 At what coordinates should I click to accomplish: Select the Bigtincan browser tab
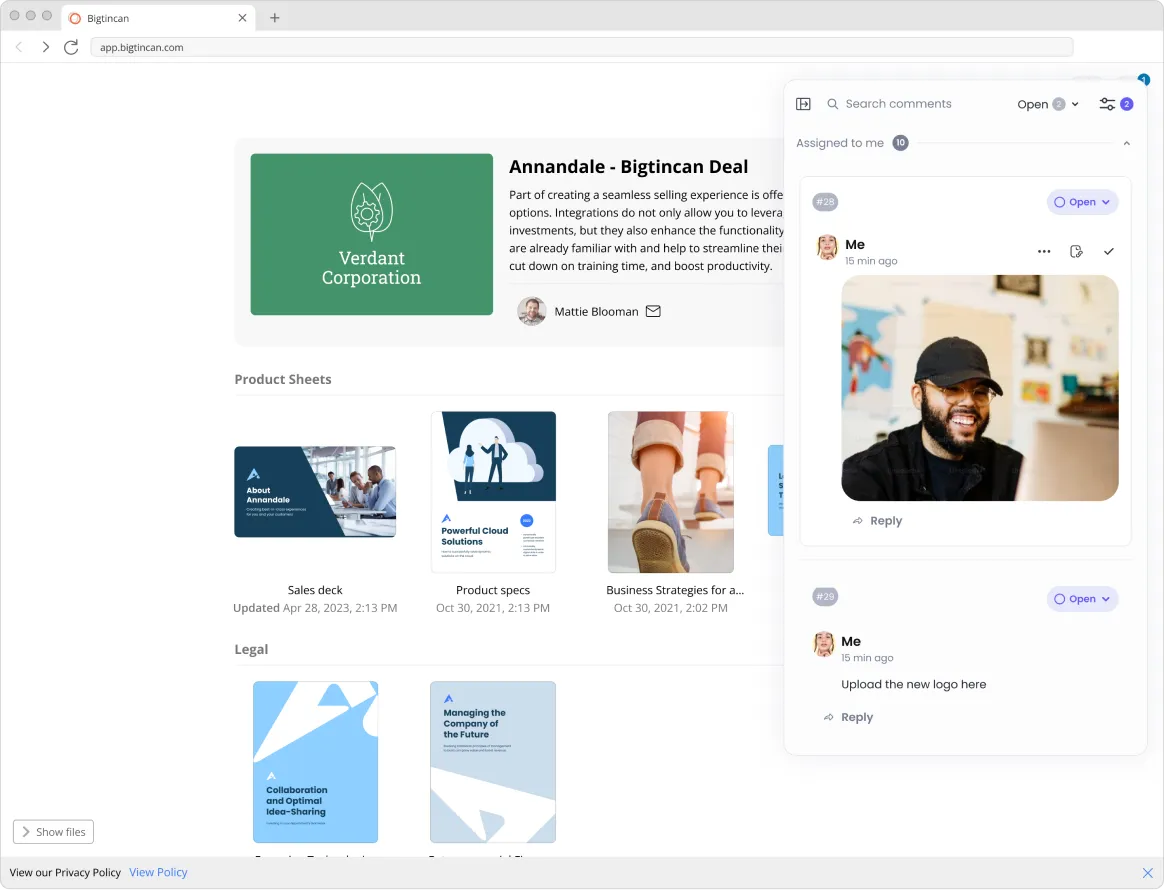click(x=157, y=18)
